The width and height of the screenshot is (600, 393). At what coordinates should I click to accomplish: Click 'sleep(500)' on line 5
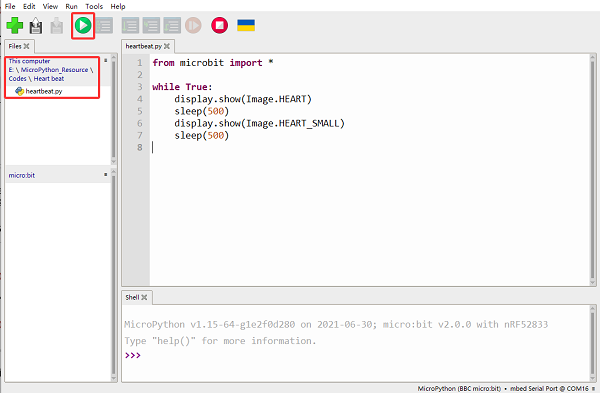202,111
